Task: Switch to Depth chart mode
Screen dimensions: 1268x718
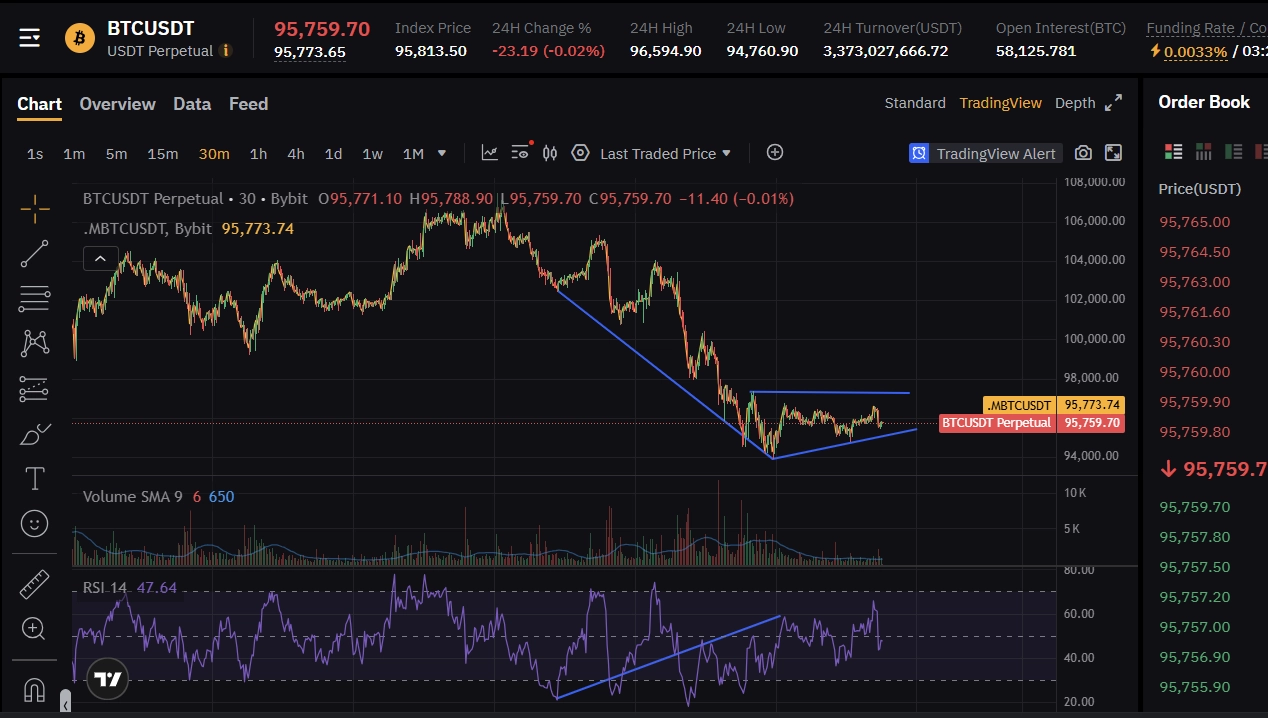Action: [1075, 103]
